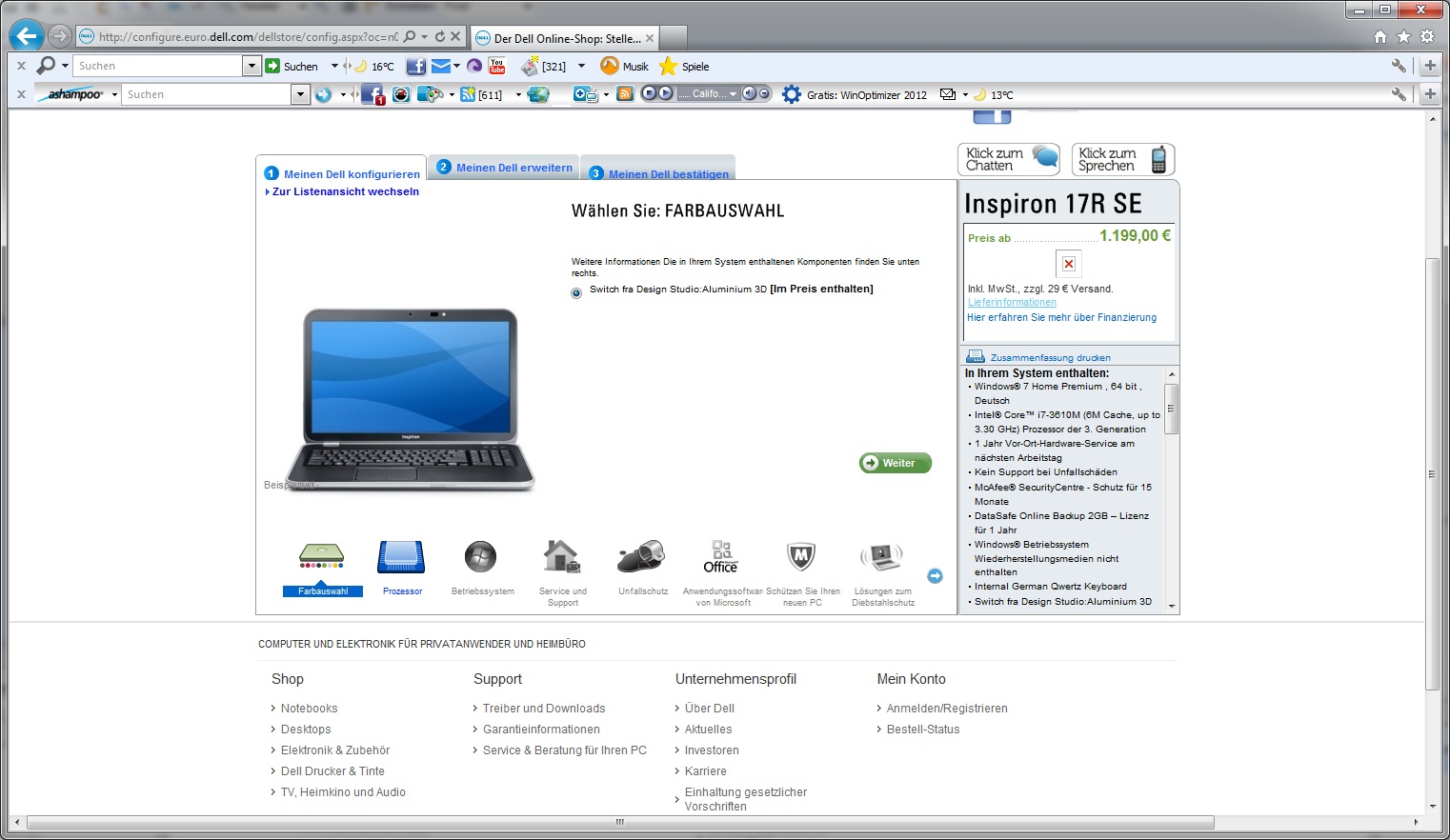Expand the mail icon dropdown arrow in upper toolbar
The image size is (1450, 840).
(x=456, y=66)
